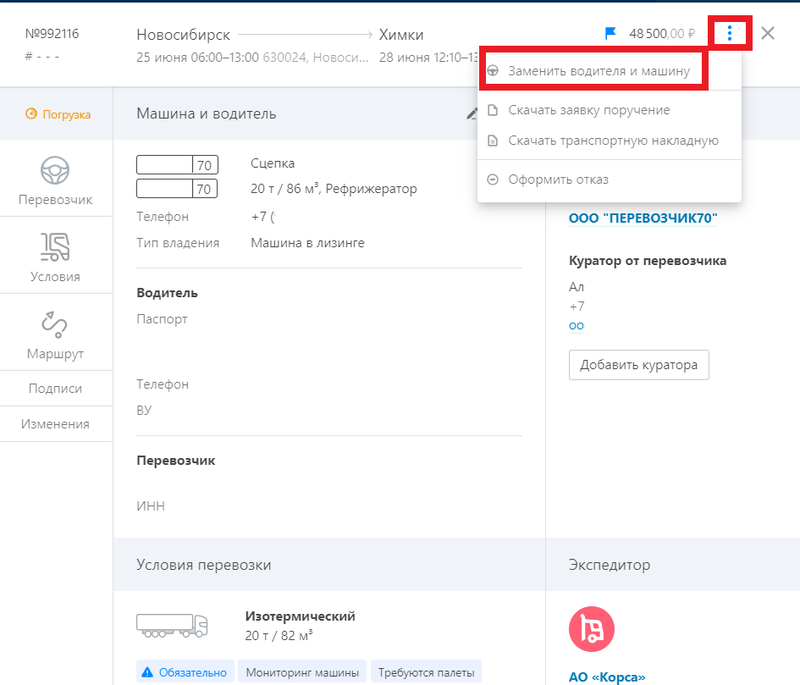Choose 'Скачать заявку поручение' option
Viewport: 800px width, 685px height.
tap(588, 110)
